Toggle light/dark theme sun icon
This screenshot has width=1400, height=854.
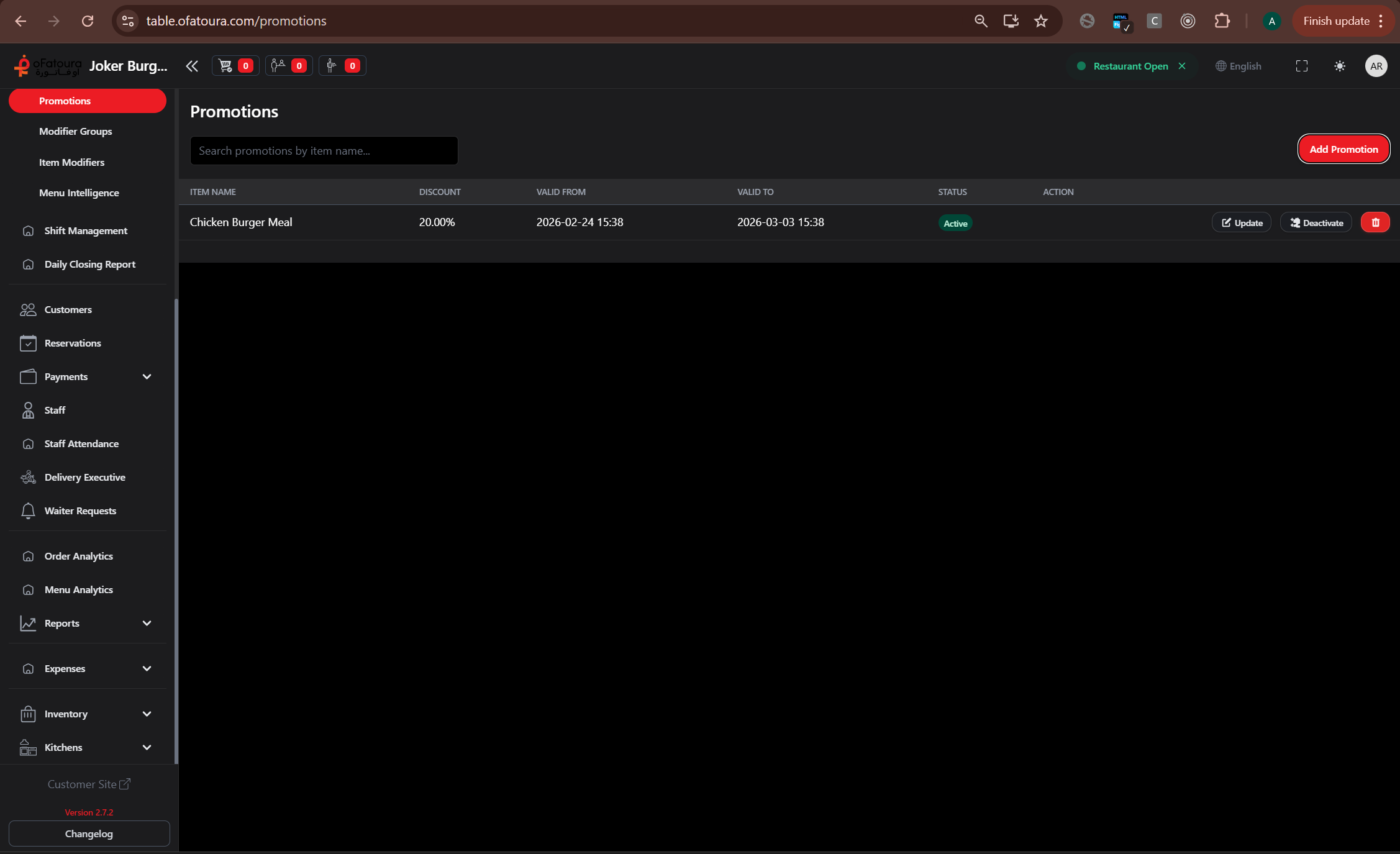coord(1339,66)
